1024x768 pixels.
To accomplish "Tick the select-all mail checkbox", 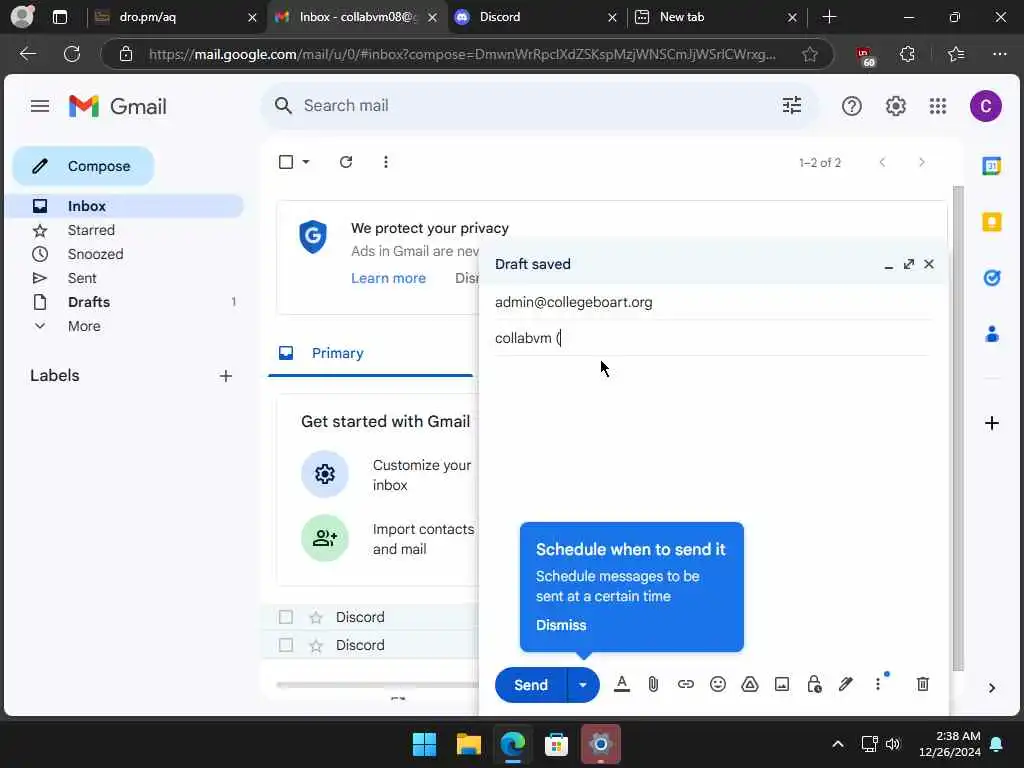I will [286, 162].
